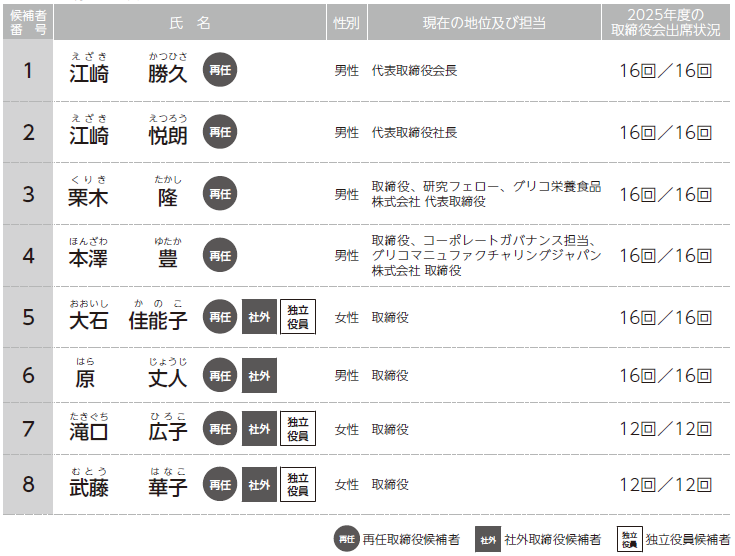
Task: Click the 再任 icon in the bottom legend
Action: coord(346,539)
